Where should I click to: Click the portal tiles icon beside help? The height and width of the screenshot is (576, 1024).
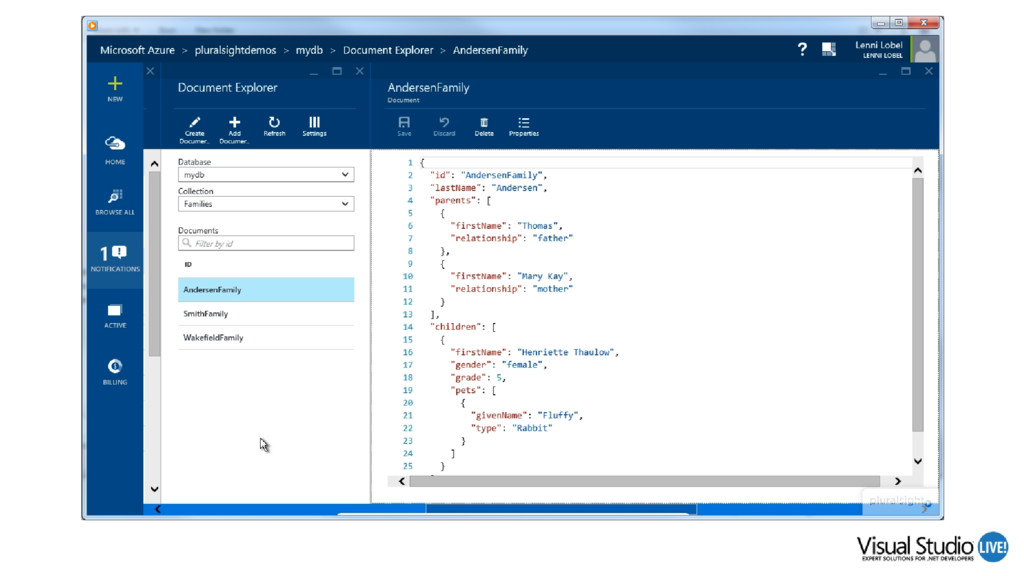(829, 50)
